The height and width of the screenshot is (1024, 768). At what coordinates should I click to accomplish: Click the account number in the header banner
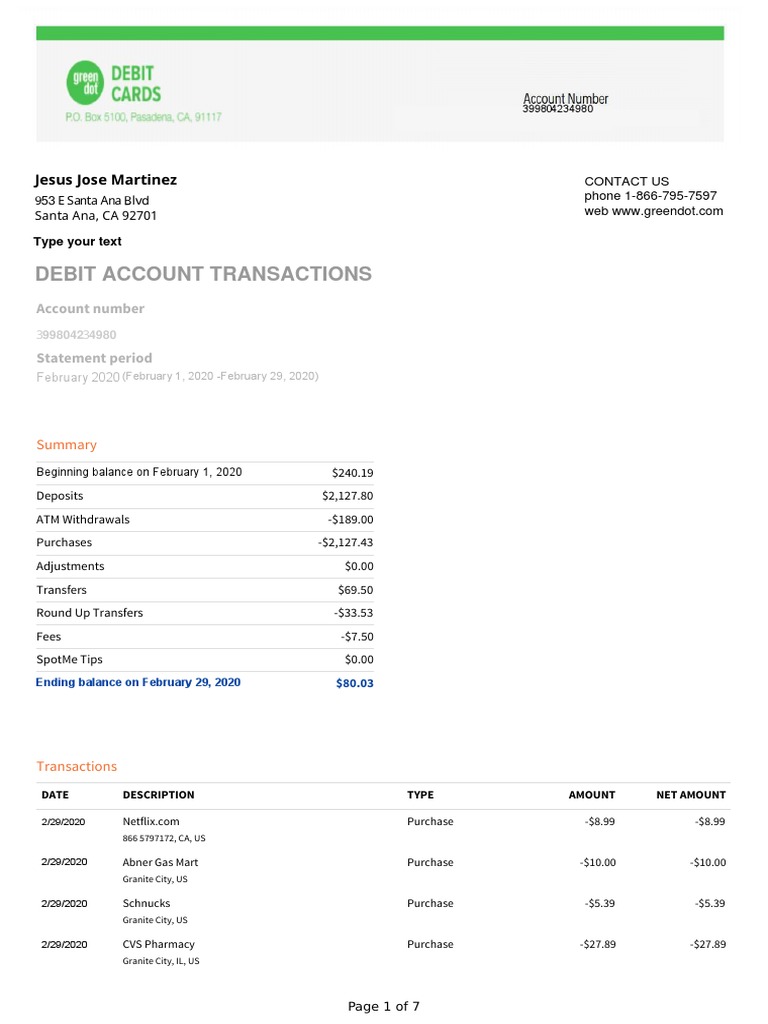[x=558, y=109]
